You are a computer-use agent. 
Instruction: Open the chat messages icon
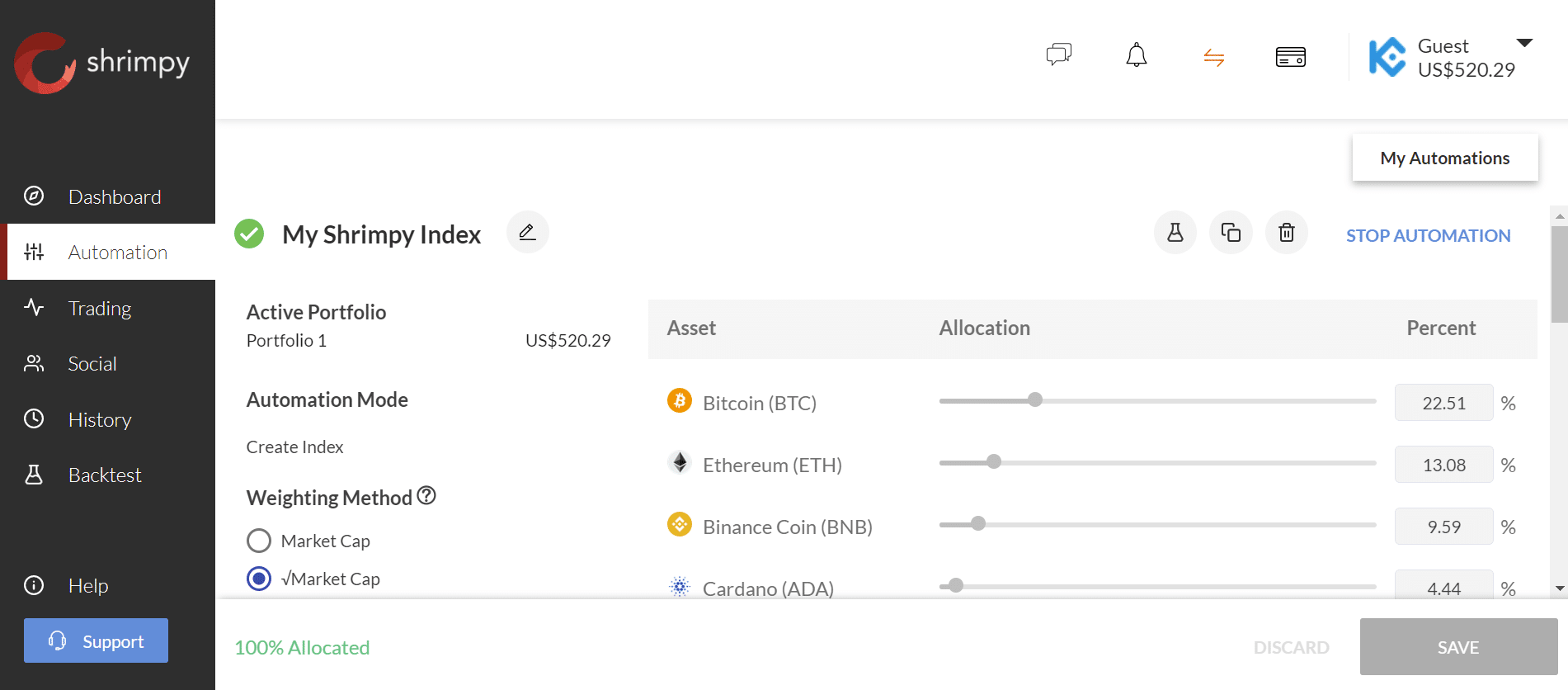pyautogui.click(x=1059, y=55)
